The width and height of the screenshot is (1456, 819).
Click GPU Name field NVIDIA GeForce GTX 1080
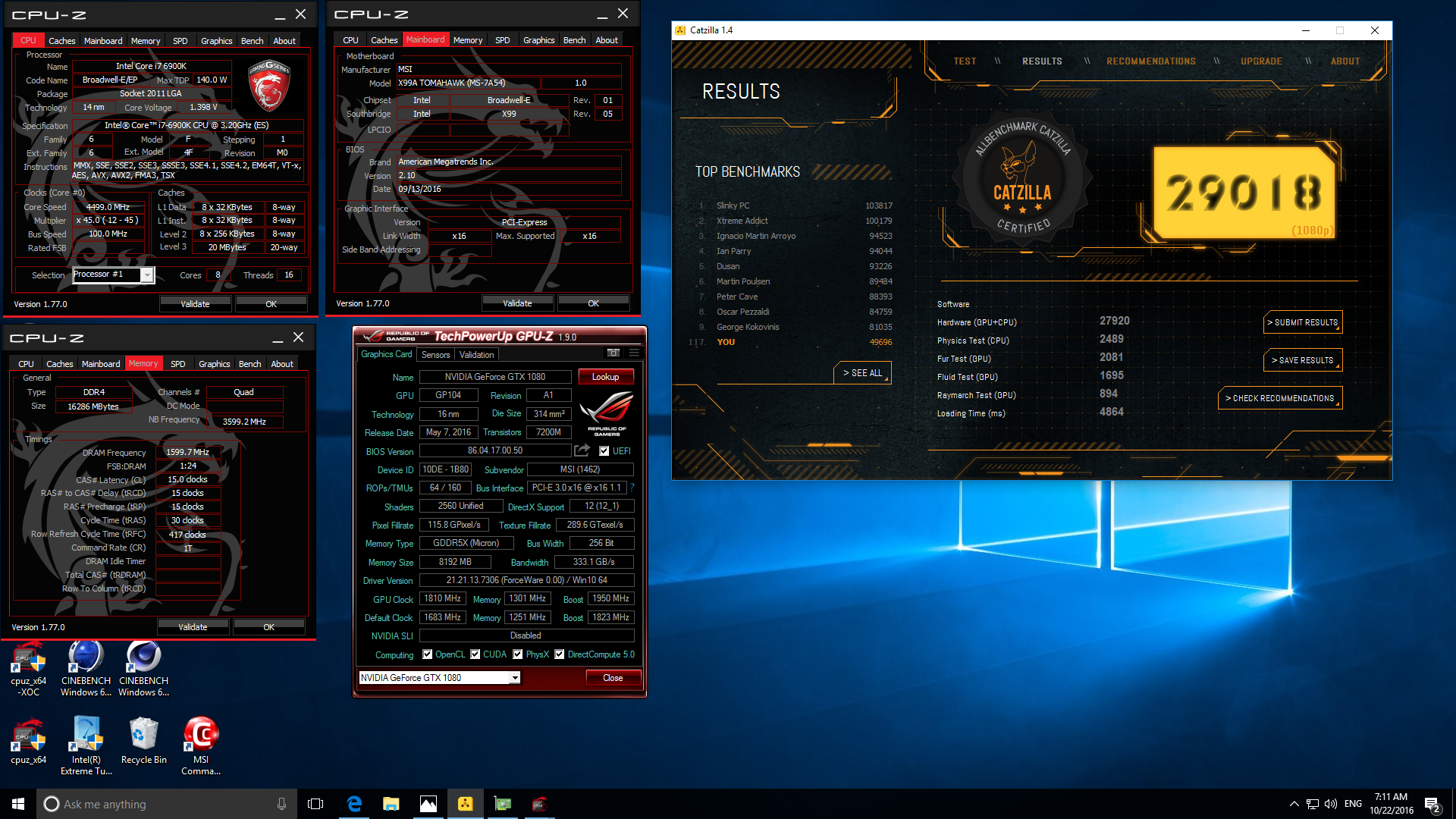(495, 377)
